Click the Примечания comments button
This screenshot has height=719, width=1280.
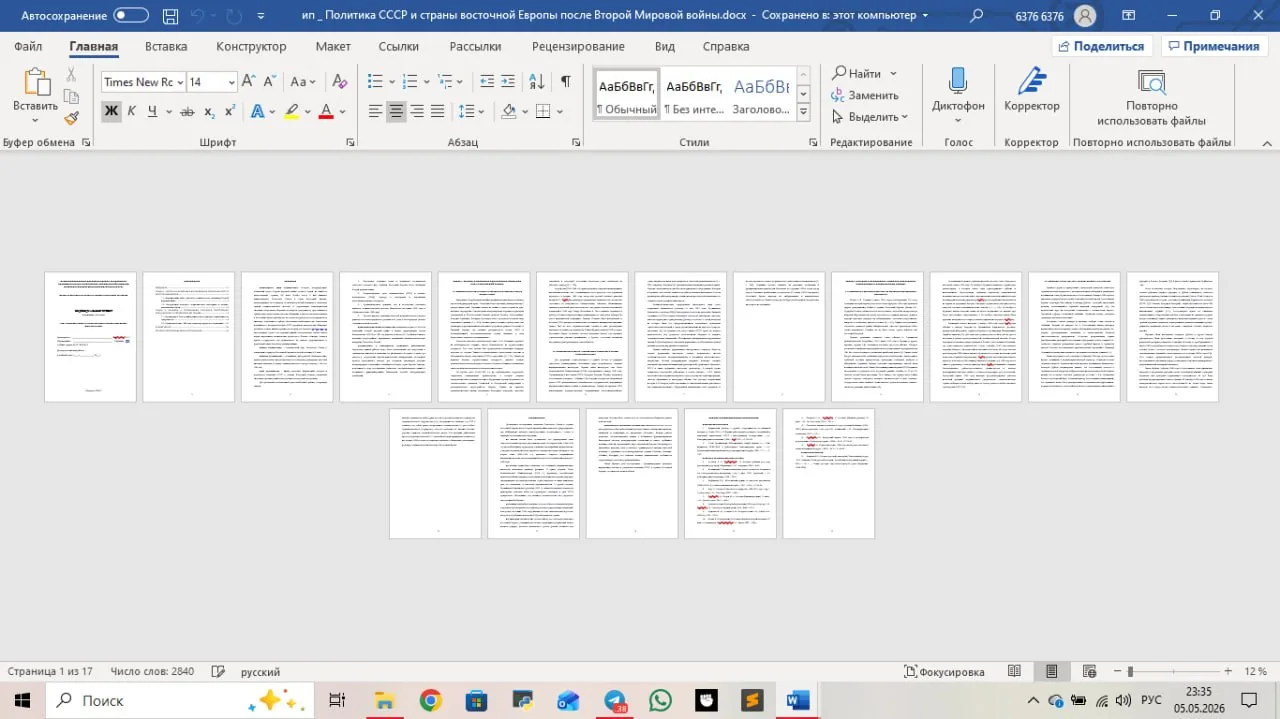point(1213,46)
